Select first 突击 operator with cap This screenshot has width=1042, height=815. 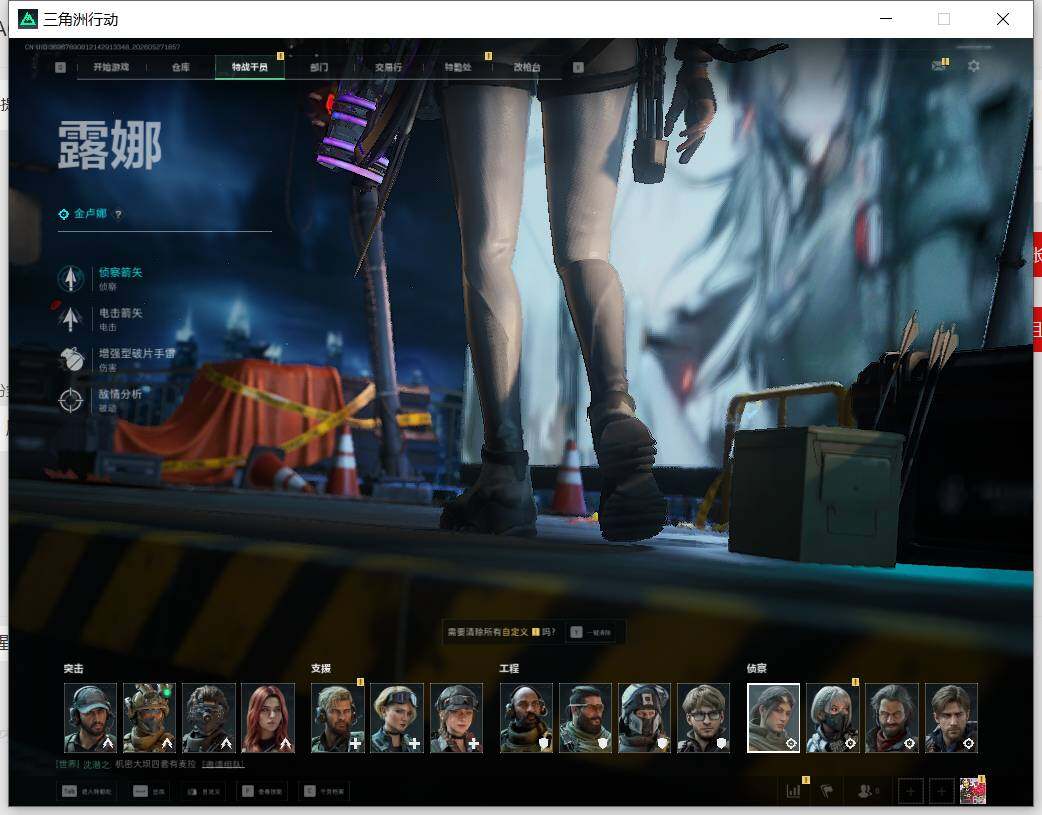(90, 718)
